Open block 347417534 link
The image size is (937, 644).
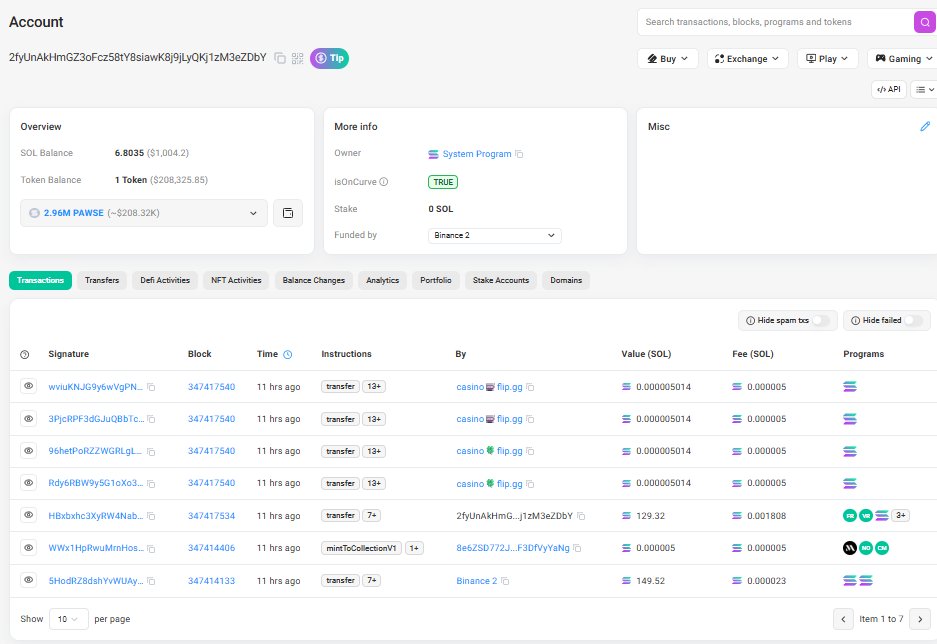click(212, 516)
